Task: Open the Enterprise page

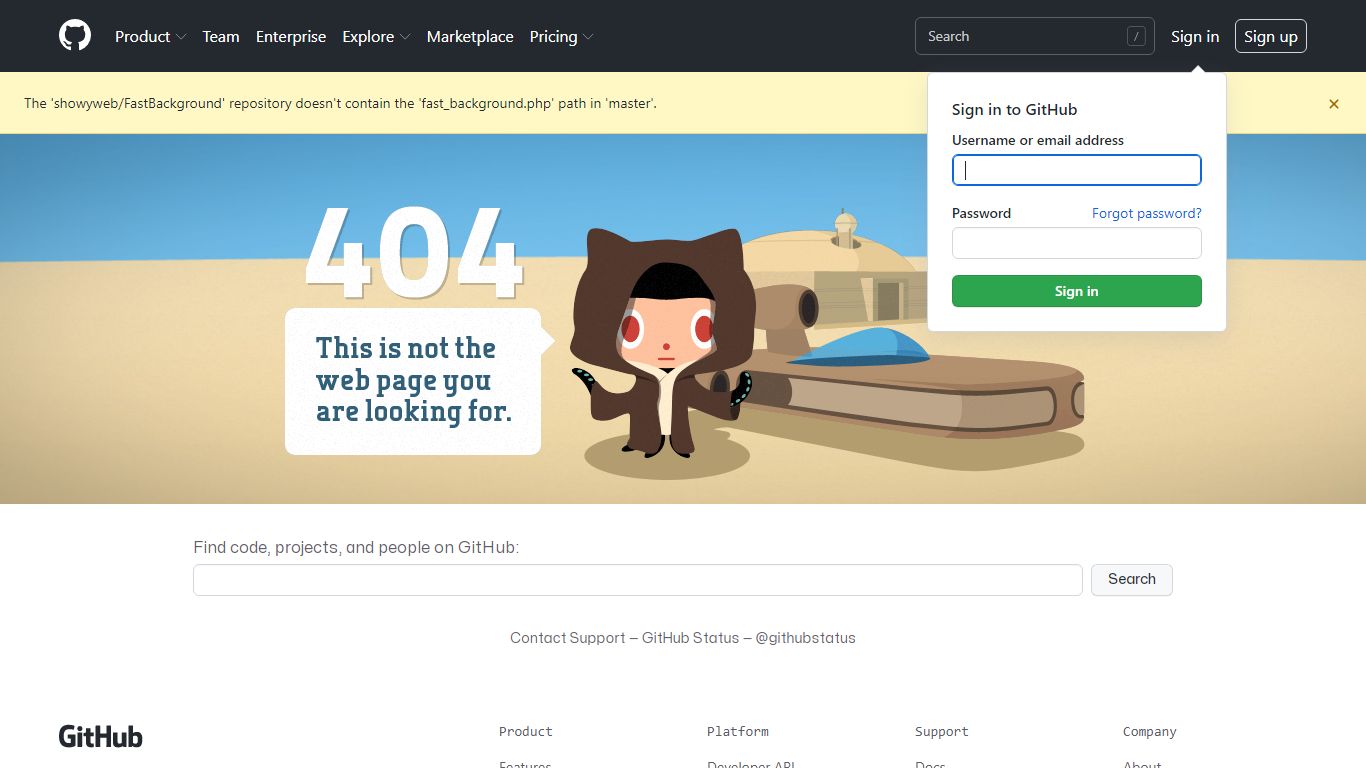Action: (x=291, y=36)
